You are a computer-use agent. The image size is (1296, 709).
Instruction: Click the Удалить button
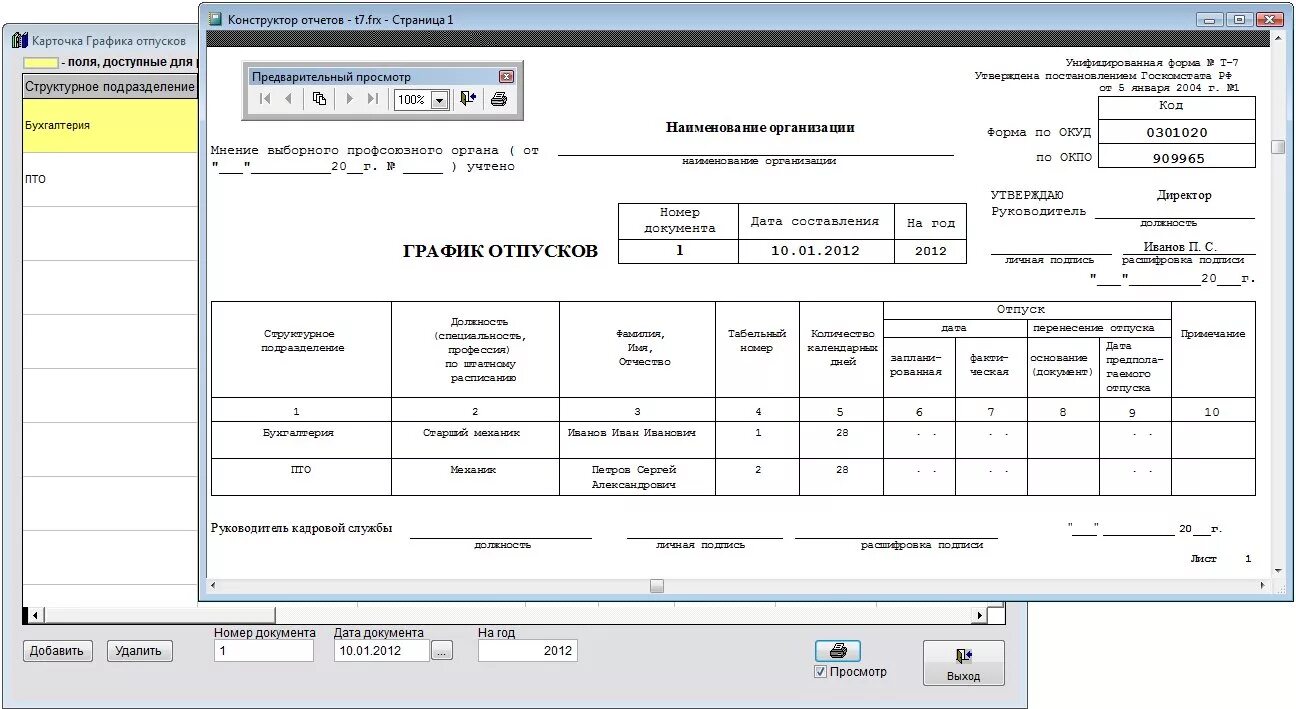[139, 651]
